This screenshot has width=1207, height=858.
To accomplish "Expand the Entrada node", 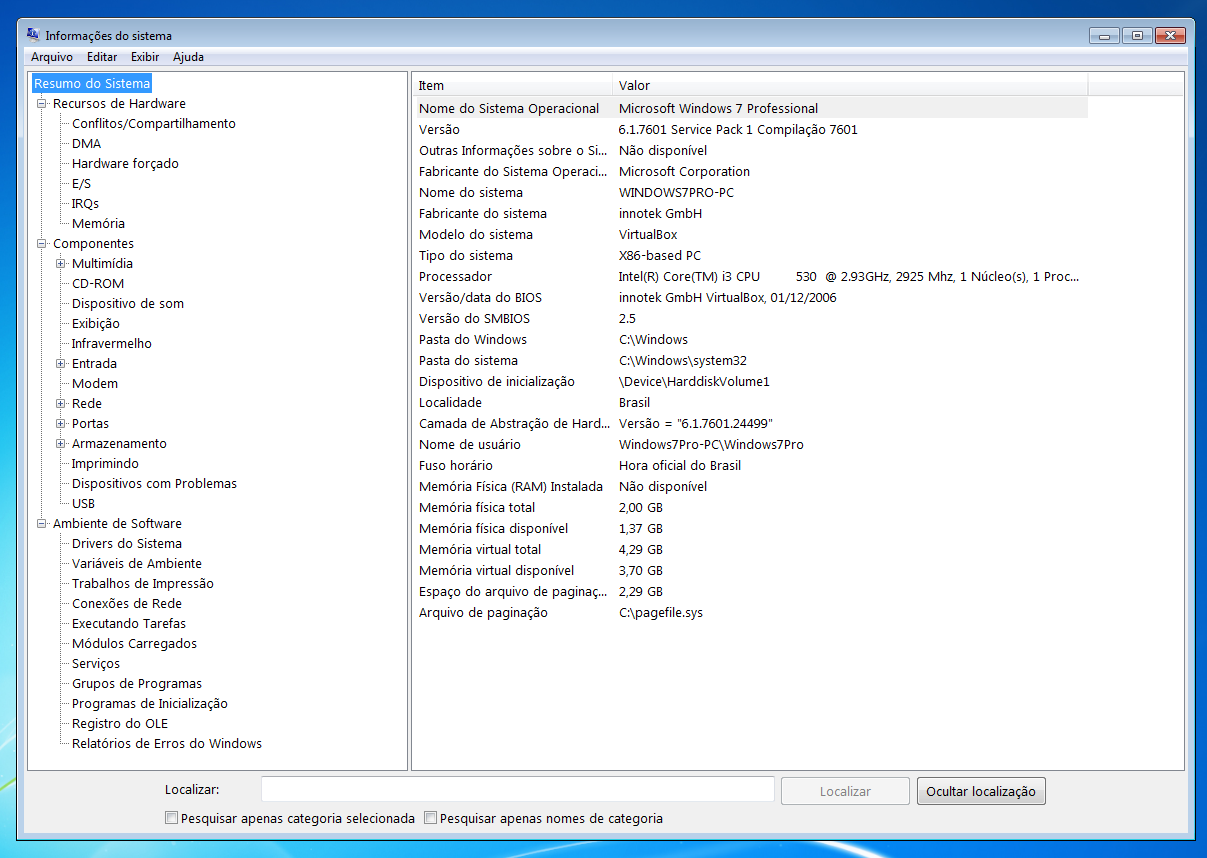I will 61,363.
